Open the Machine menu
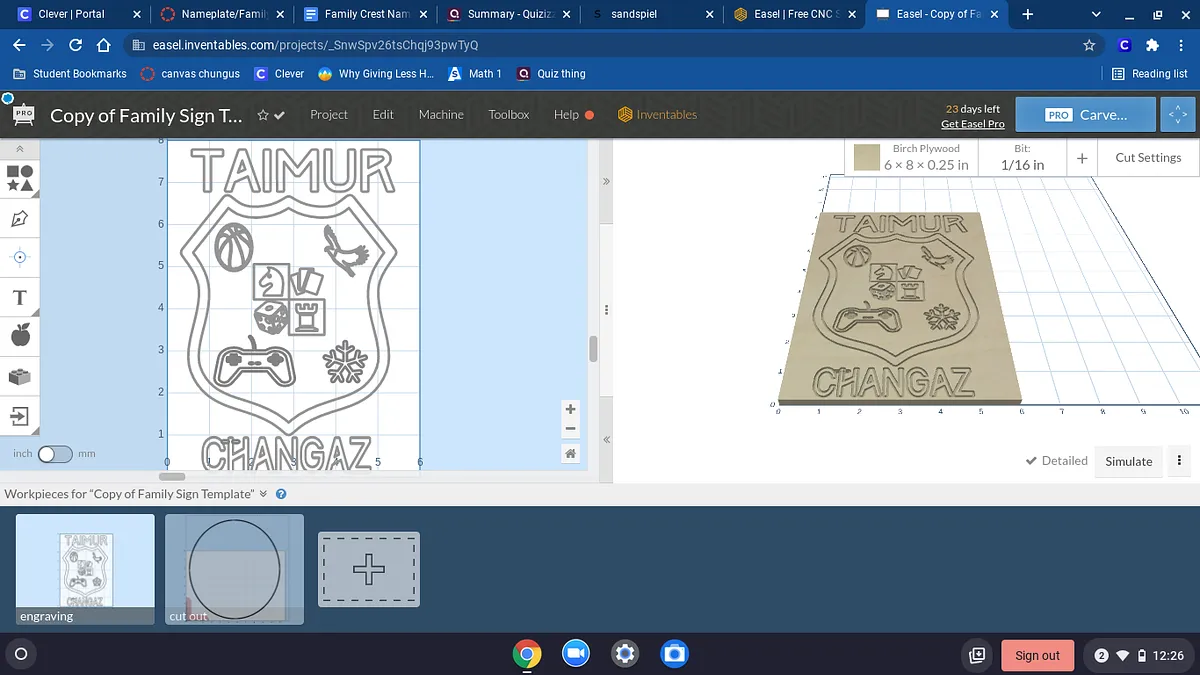The width and height of the screenshot is (1200, 675). point(441,115)
